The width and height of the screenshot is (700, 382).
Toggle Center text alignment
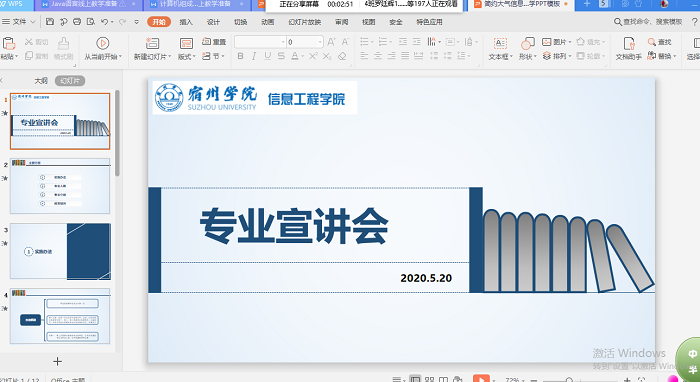378,56
